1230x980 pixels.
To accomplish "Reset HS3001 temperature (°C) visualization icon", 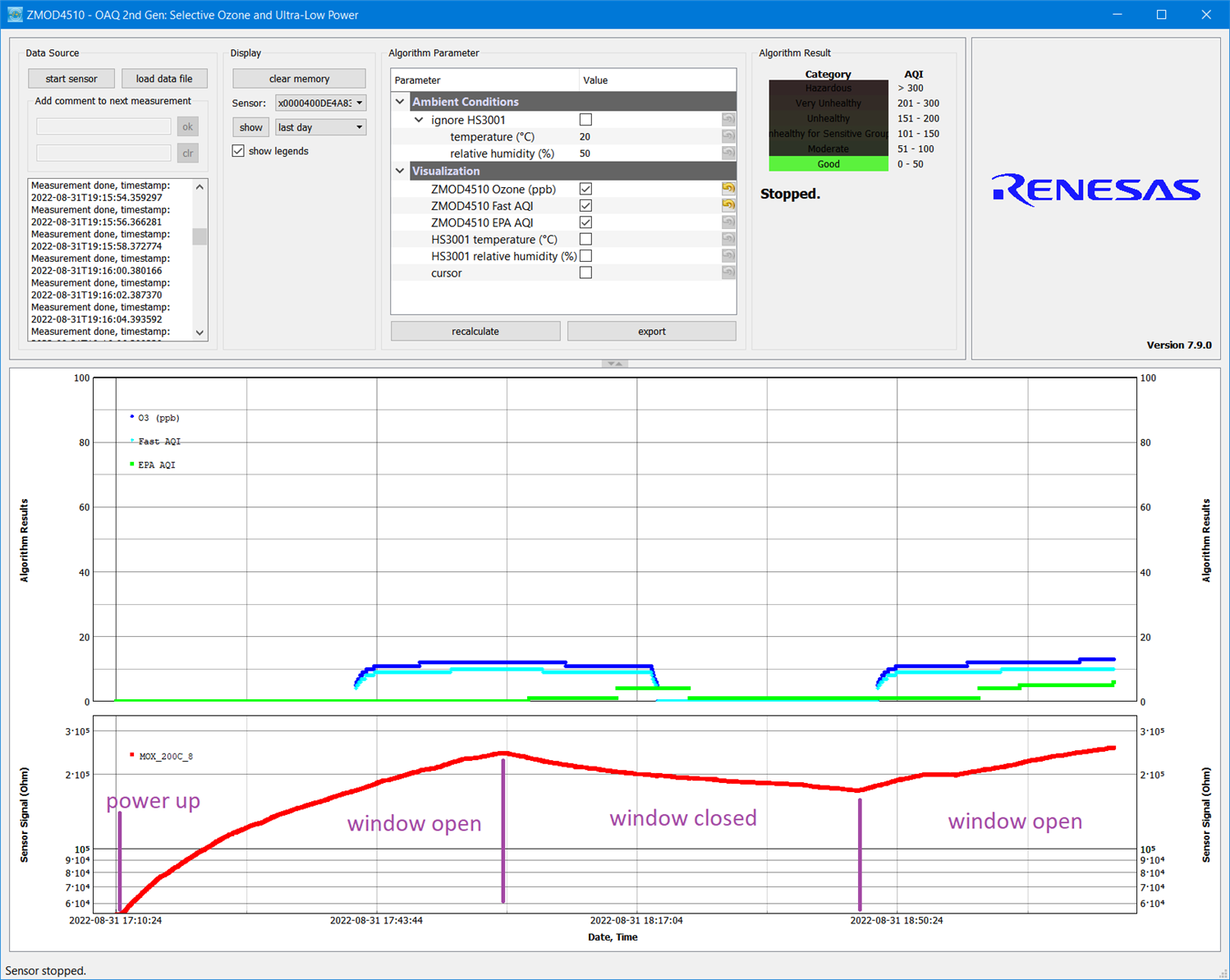I will point(728,239).
